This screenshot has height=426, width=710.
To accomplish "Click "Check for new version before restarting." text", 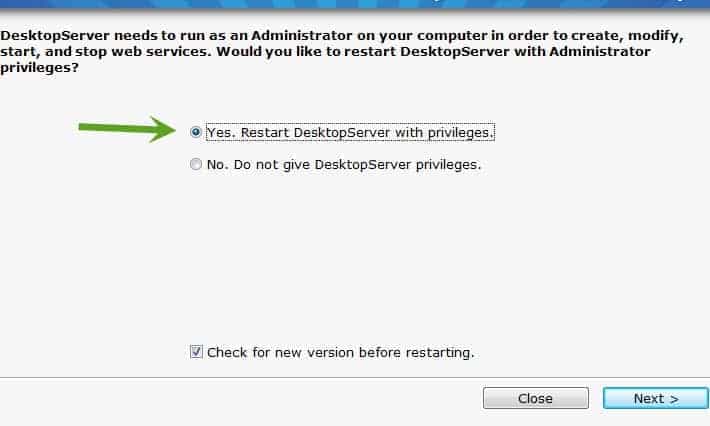I will 341,352.
